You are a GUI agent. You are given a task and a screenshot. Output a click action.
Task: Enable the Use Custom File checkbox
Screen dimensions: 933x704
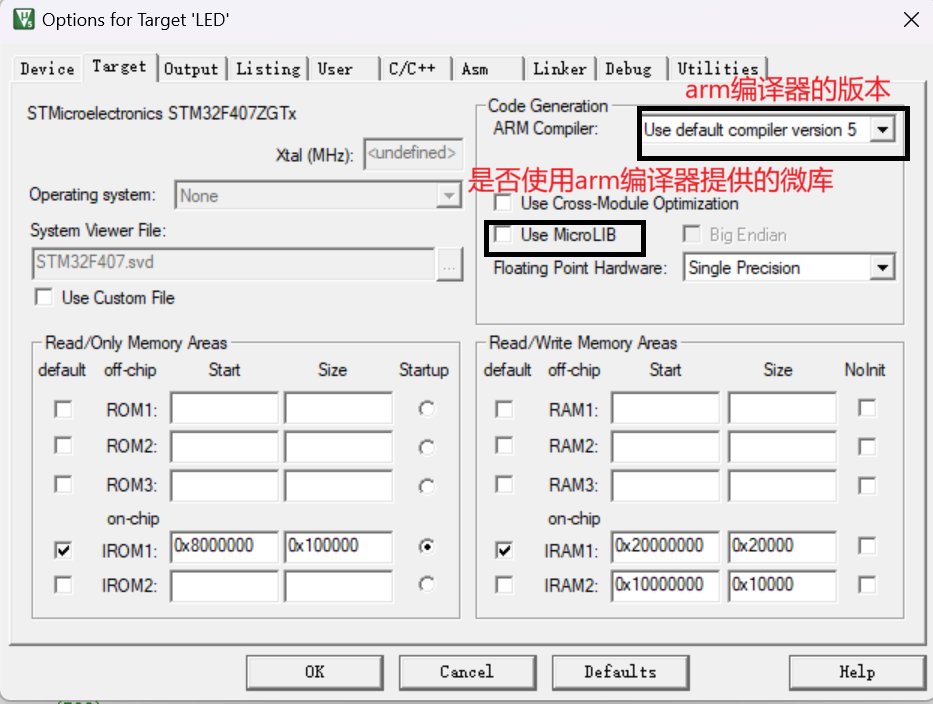pyautogui.click(x=44, y=297)
